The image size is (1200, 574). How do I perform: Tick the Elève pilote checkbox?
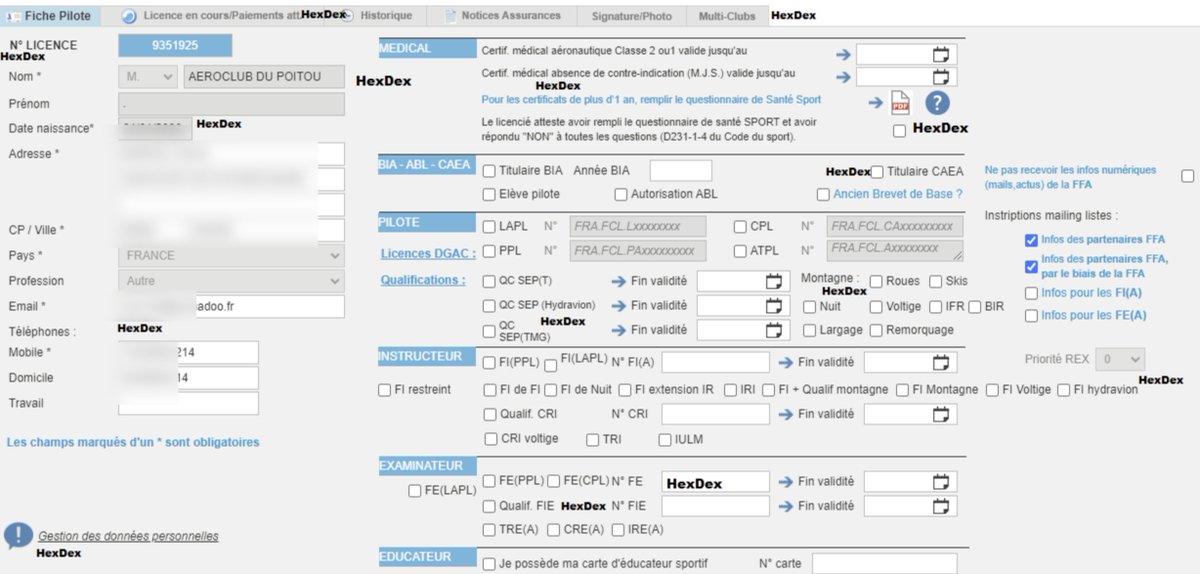tap(490, 194)
